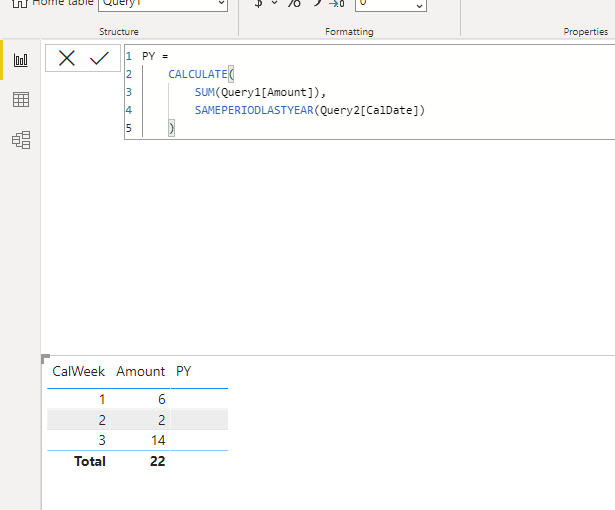This screenshot has width=615, height=510.
Task: Switch to the Data table view
Action: point(21,100)
